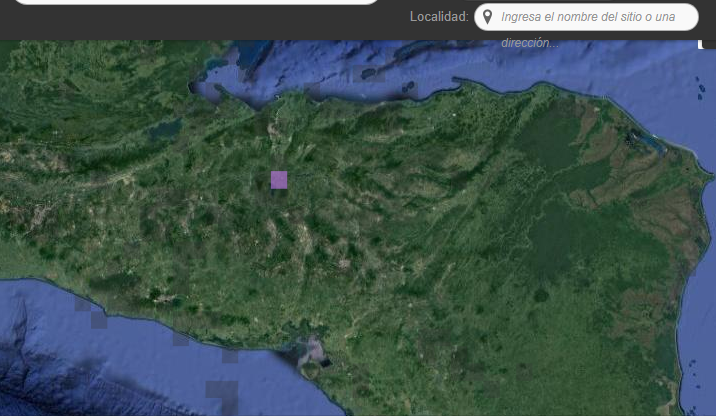
Task: Click the Localidad label text
Action: 439,17
